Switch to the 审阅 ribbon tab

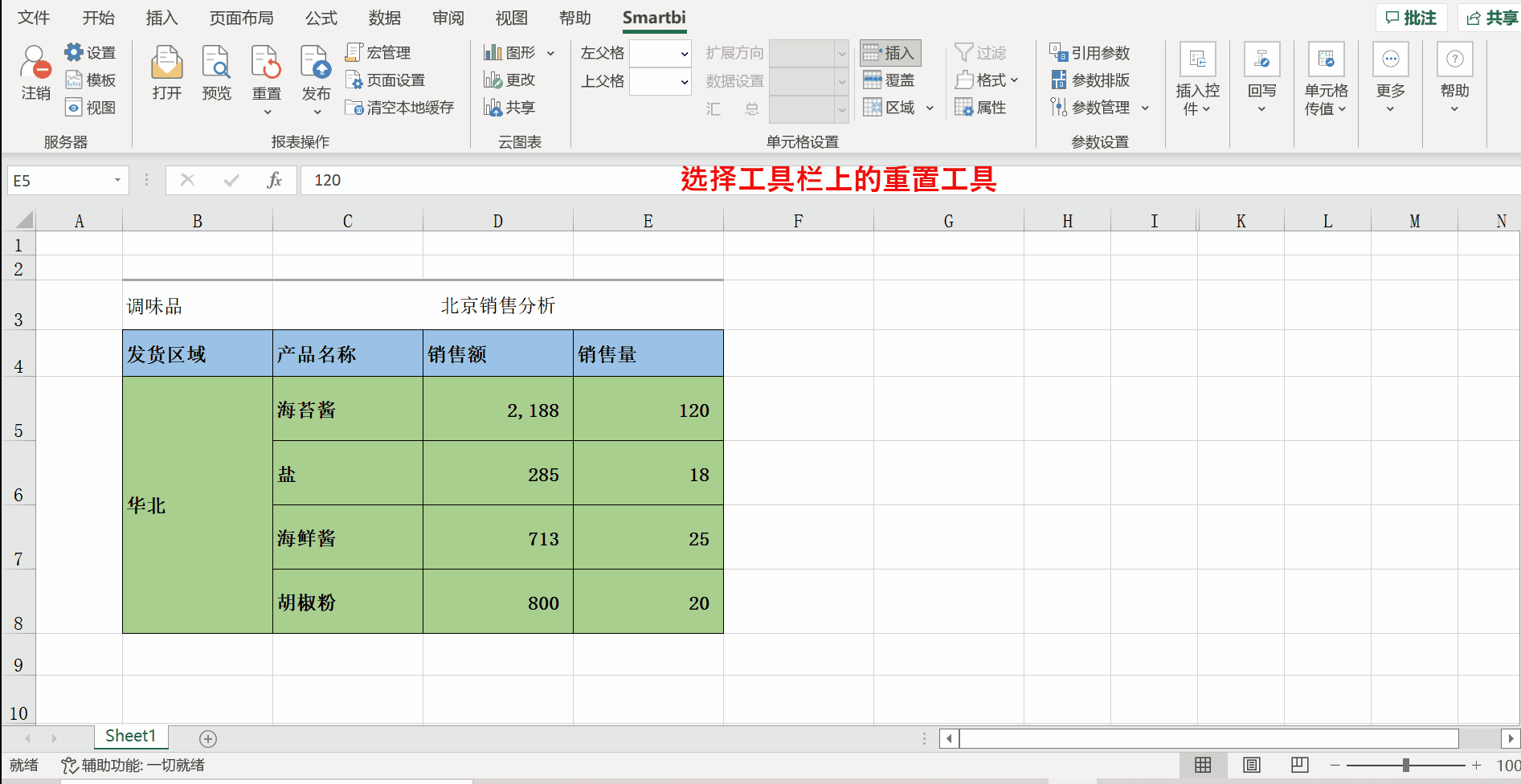click(448, 18)
